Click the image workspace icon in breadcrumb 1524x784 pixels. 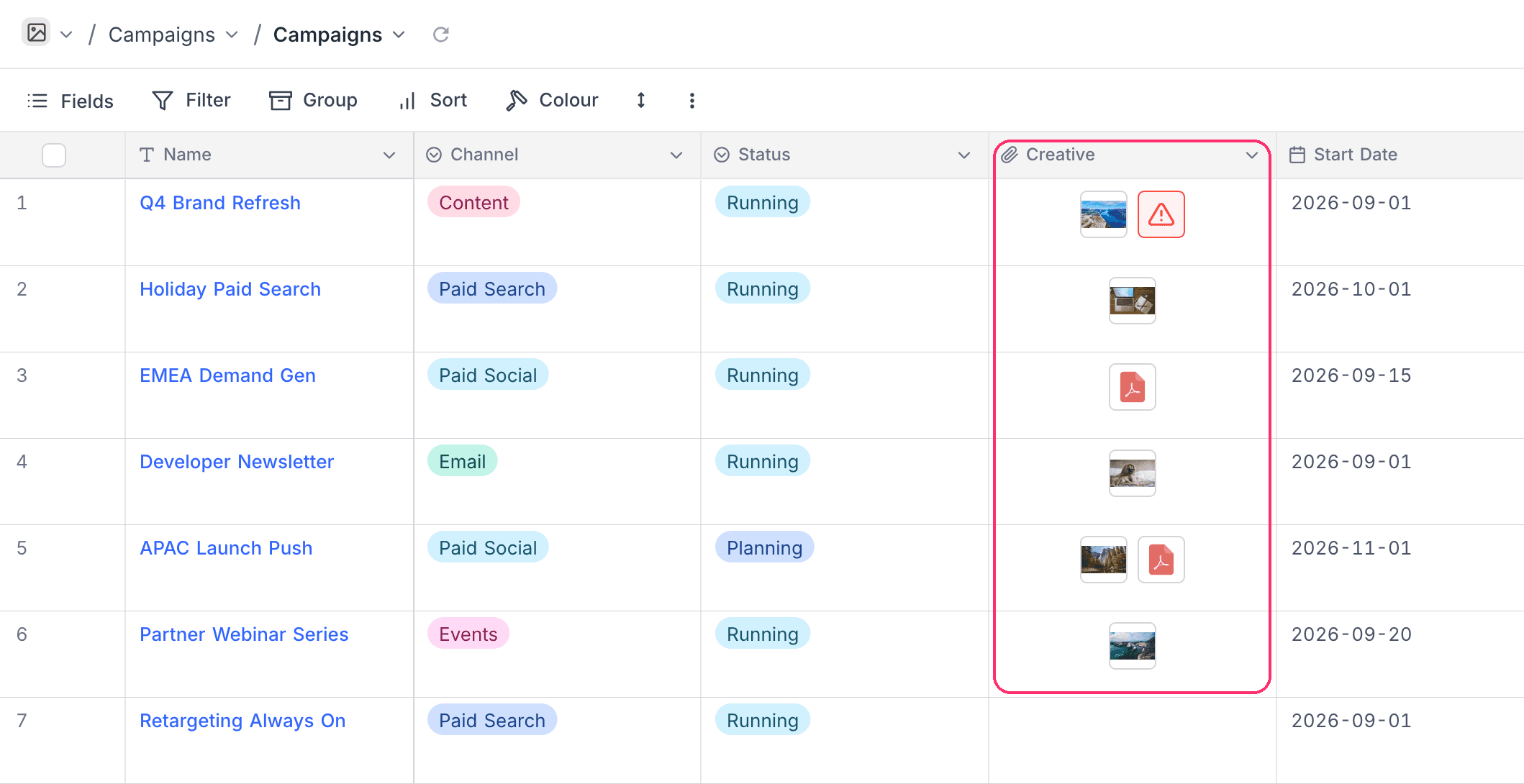(x=36, y=33)
